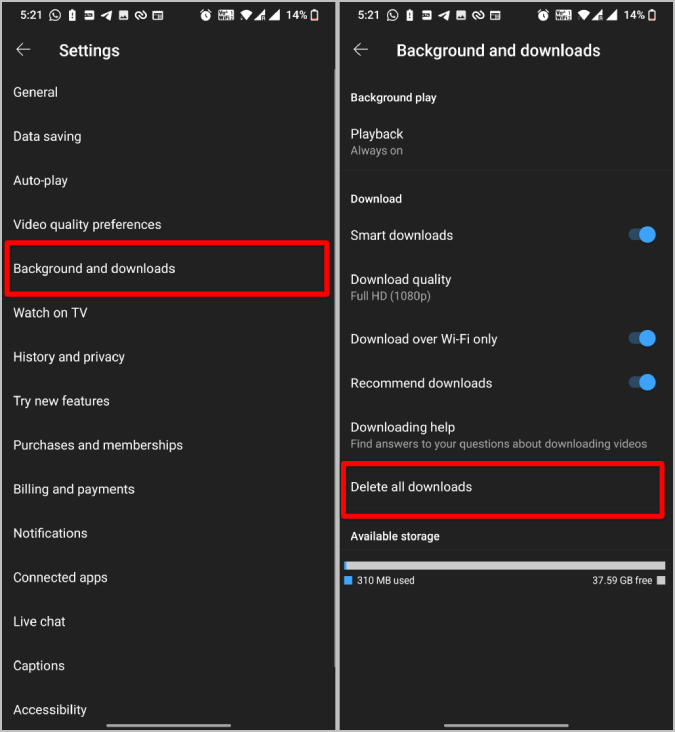This screenshot has width=675, height=732.
Task: Open Background and downloads settings entry
Action: (x=167, y=268)
